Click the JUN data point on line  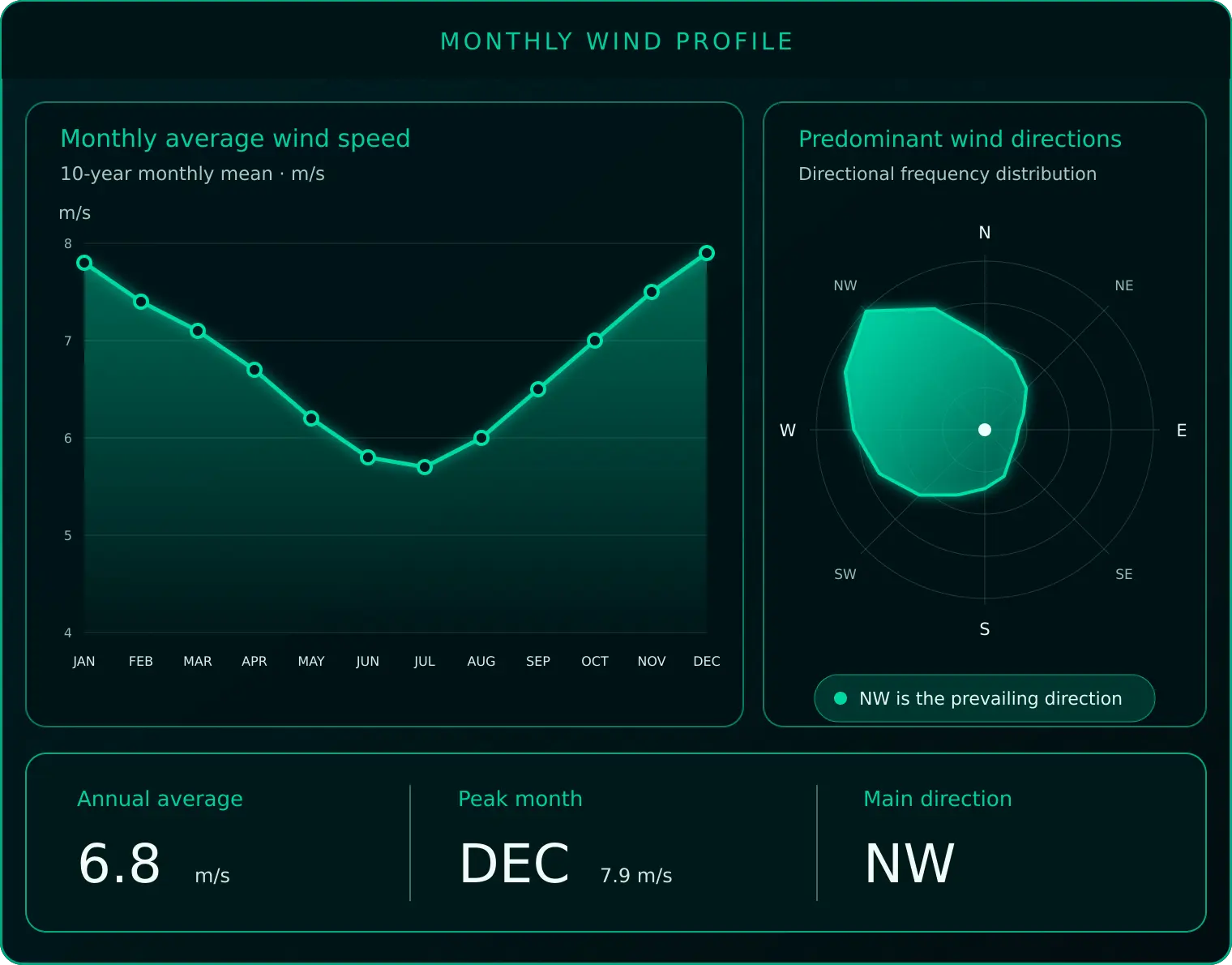tap(368, 457)
